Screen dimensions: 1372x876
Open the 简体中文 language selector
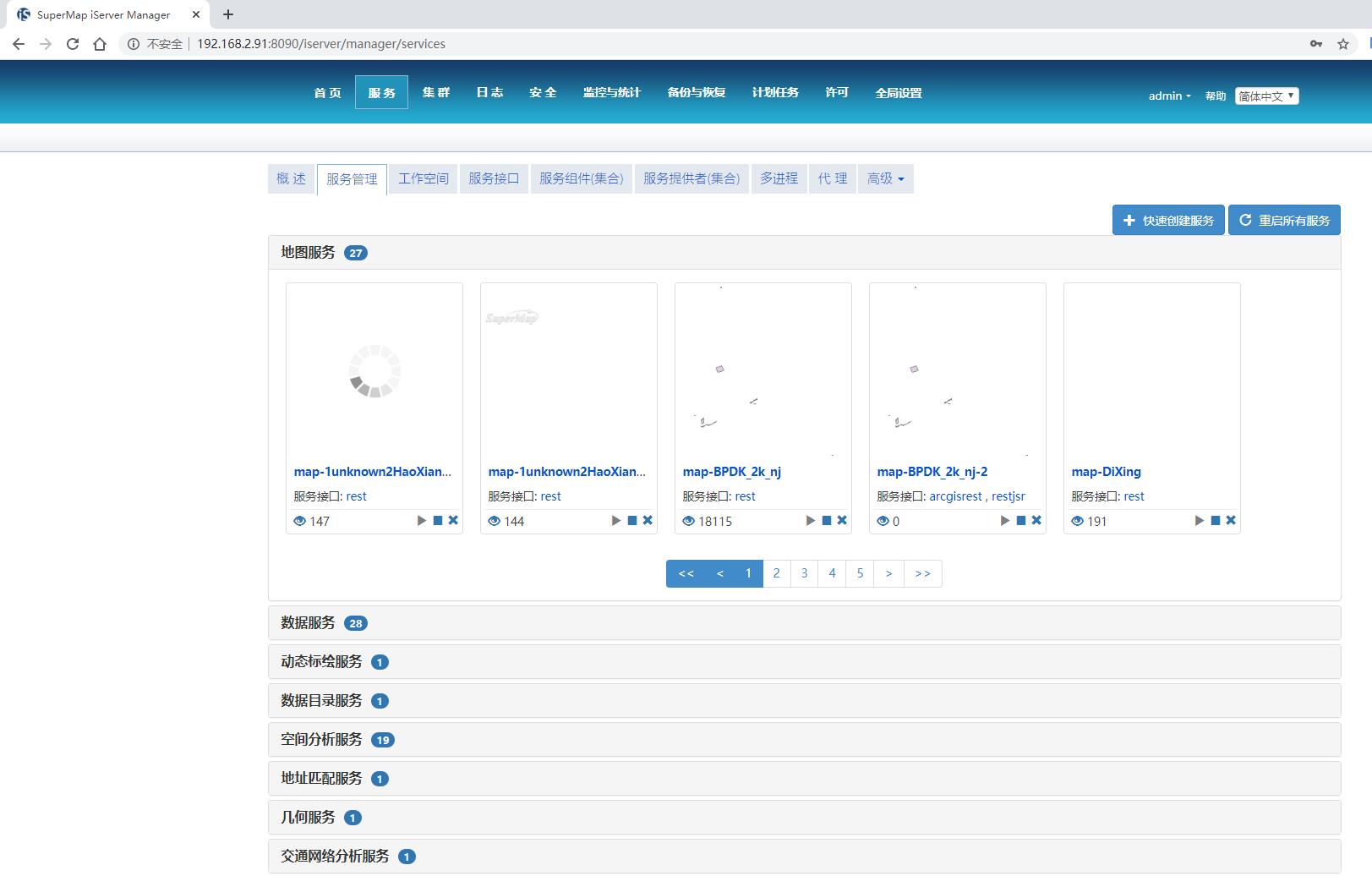click(x=1266, y=96)
